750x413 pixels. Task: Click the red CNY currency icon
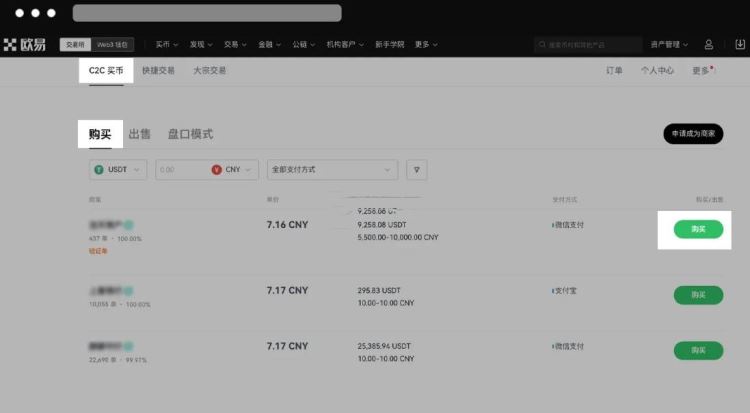click(x=217, y=170)
